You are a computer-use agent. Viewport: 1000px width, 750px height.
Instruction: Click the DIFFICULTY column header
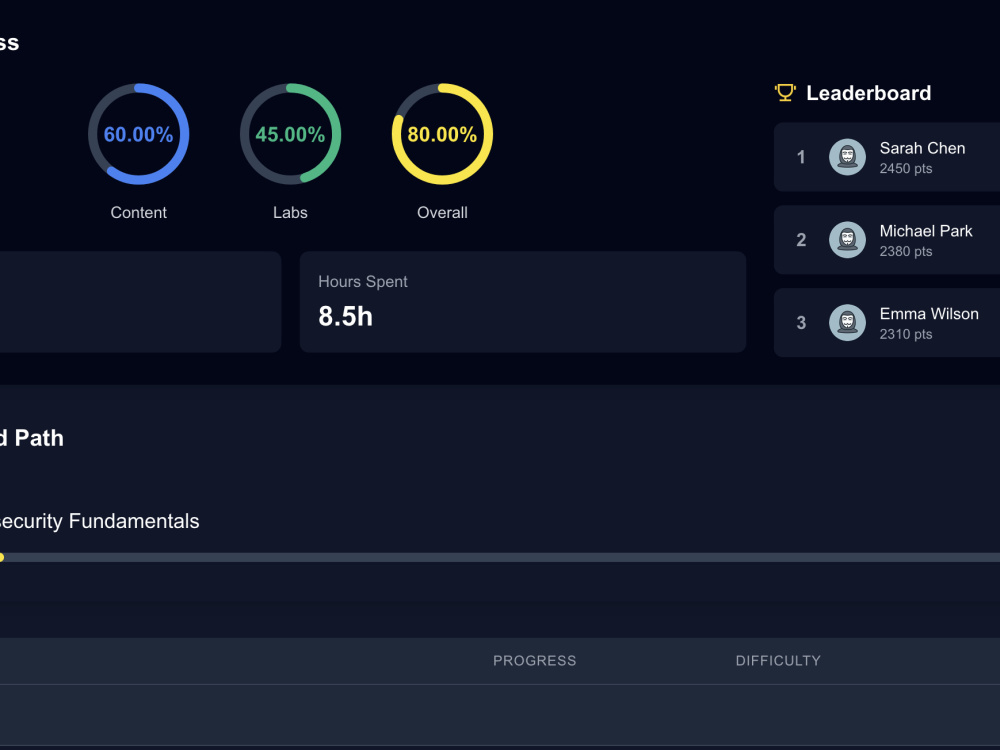coord(778,661)
